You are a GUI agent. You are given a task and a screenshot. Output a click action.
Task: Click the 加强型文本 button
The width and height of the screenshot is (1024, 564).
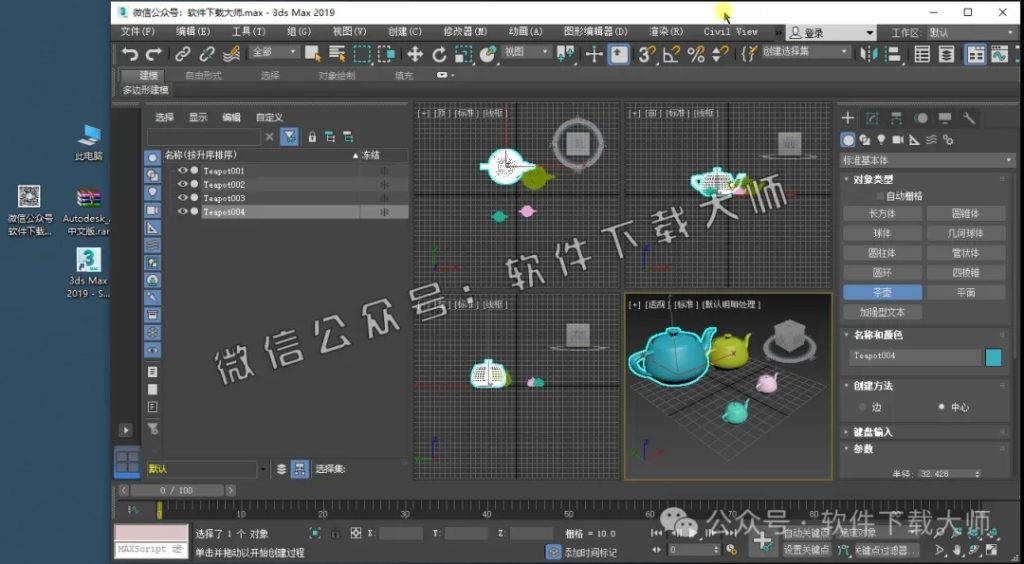[882, 312]
